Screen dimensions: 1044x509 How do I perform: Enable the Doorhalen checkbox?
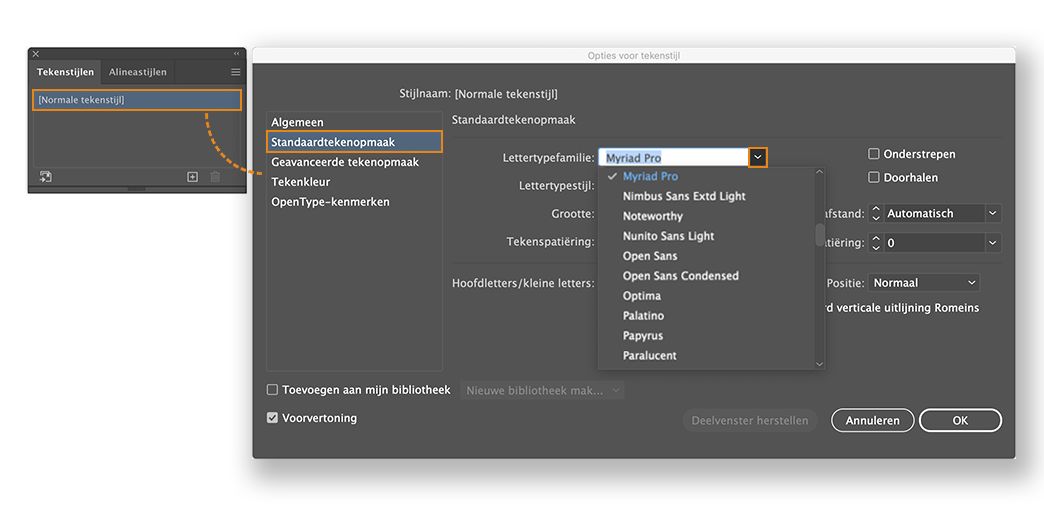point(874,177)
